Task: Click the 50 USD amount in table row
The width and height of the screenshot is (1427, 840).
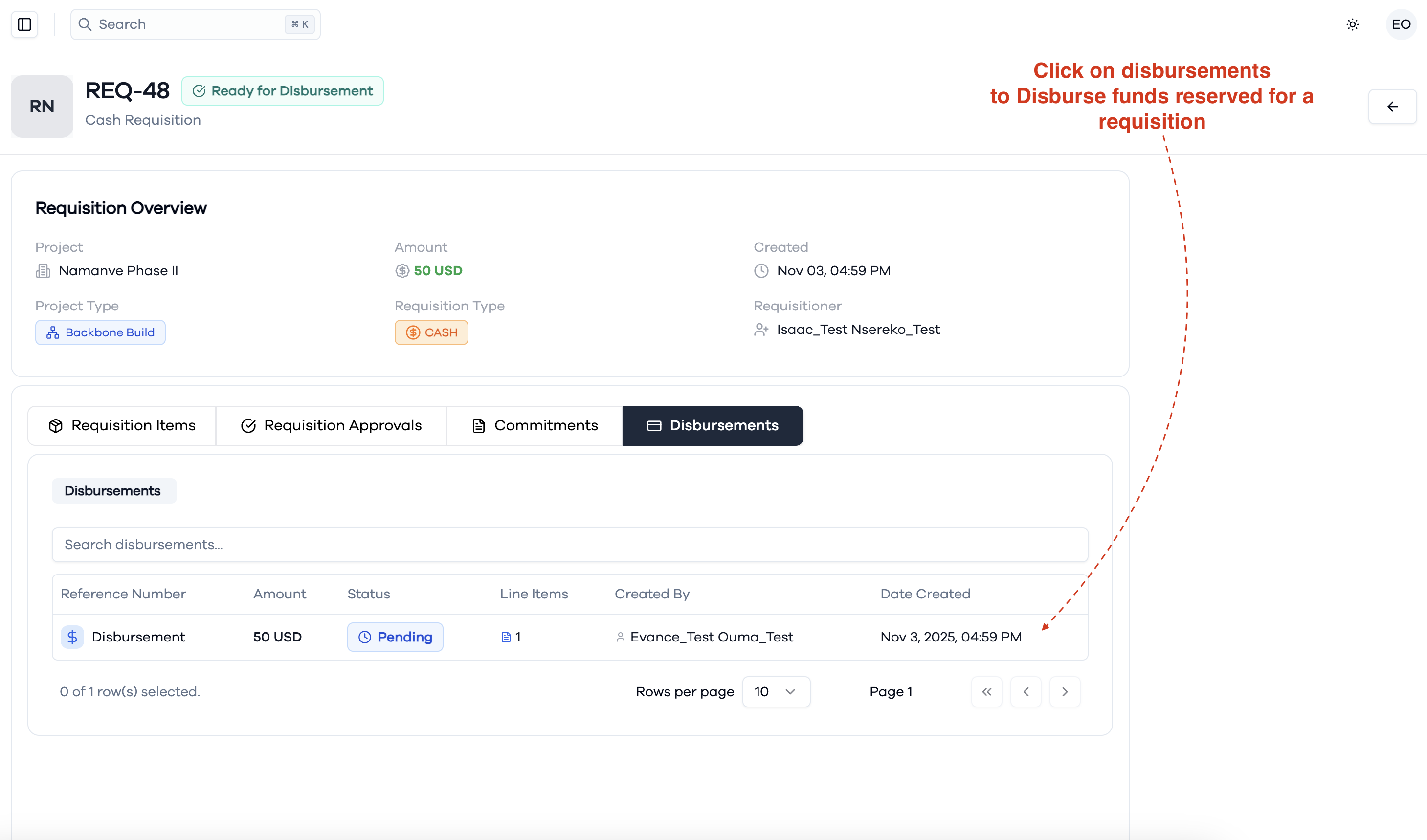Action: [277, 638]
